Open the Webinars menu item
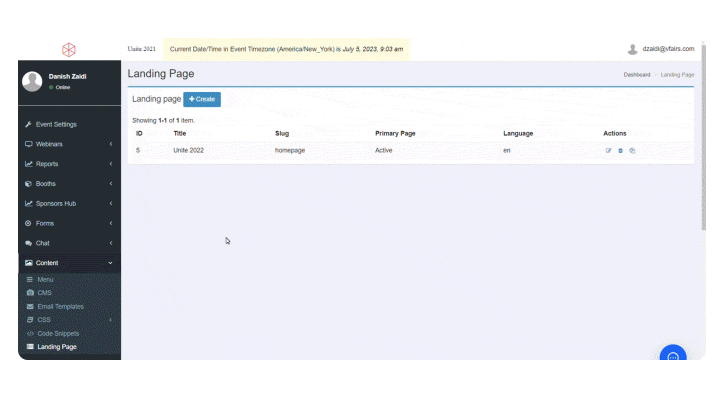This screenshot has width=726, height=400. [x=69, y=144]
